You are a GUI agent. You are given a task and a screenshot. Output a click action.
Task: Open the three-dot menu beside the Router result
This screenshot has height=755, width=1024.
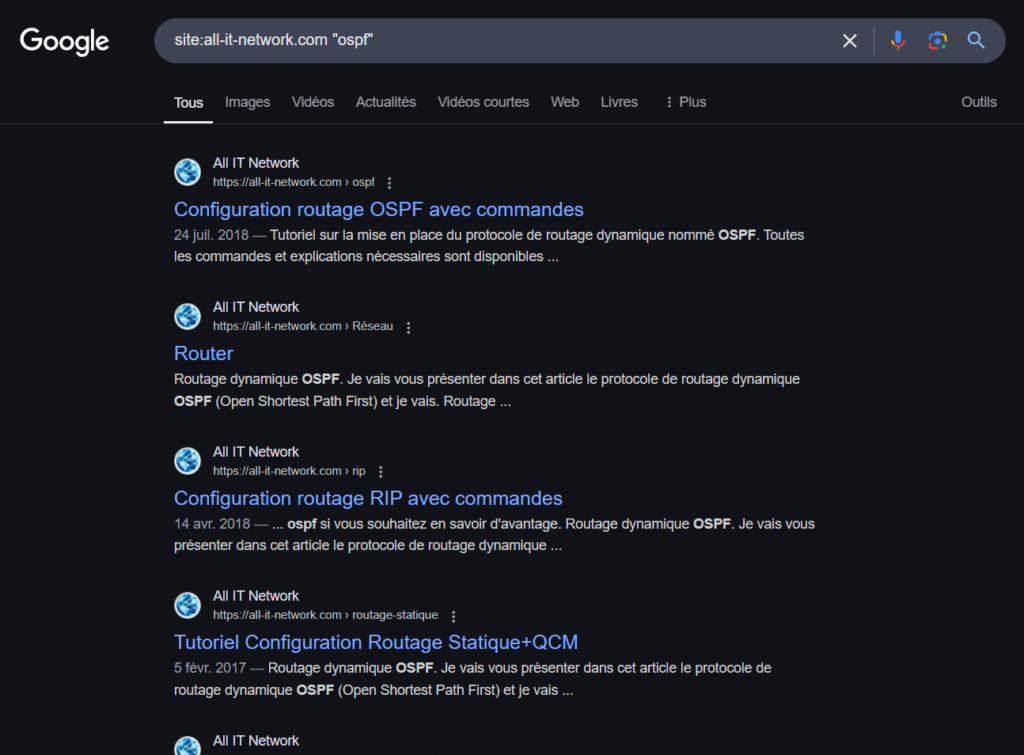(x=408, y=327)
